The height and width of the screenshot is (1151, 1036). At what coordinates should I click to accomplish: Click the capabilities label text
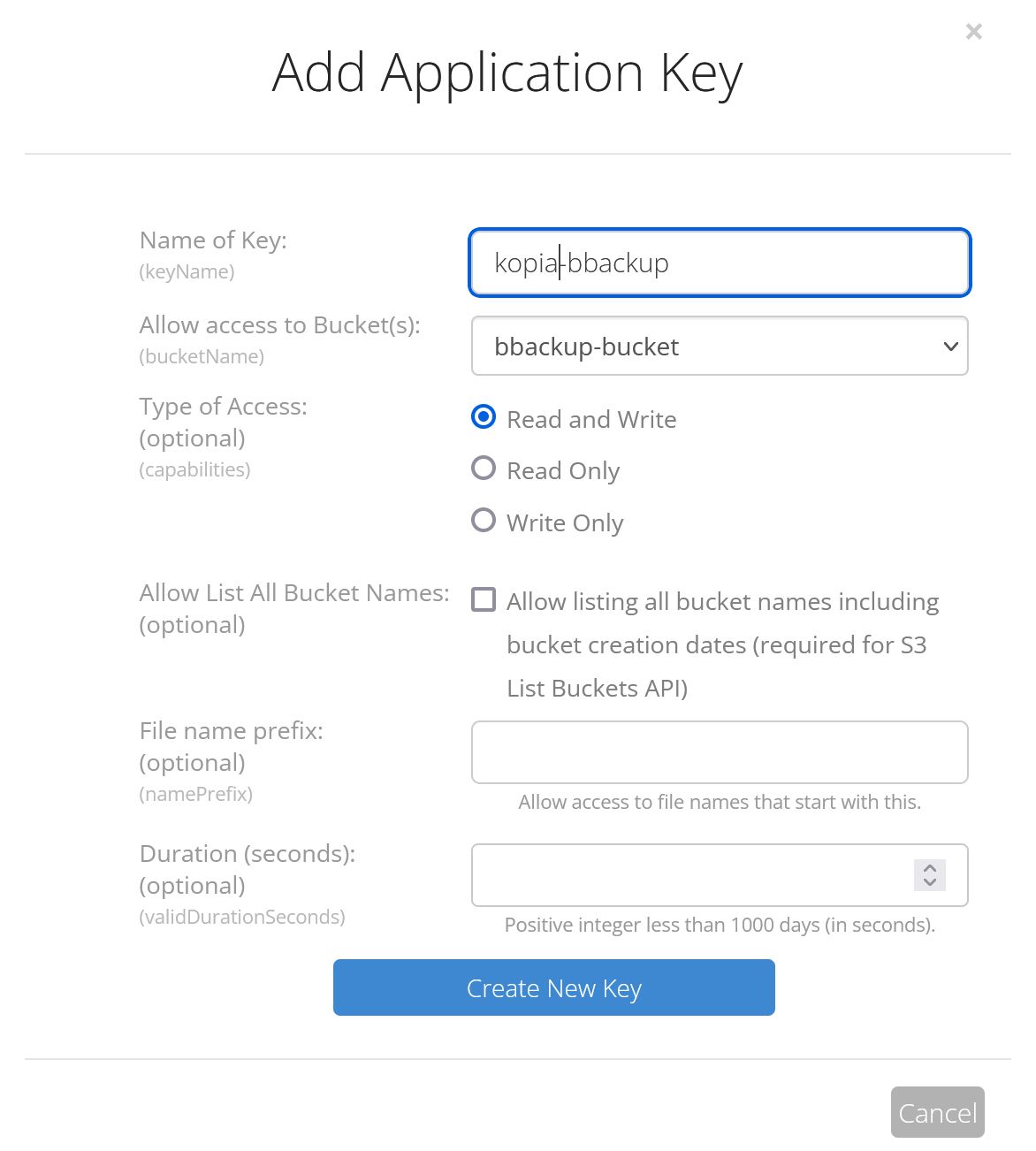pyautogui.click(x=194, y=469)
